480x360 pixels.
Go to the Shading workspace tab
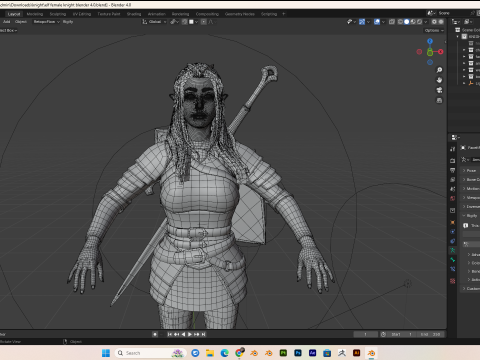click(134, 14)
